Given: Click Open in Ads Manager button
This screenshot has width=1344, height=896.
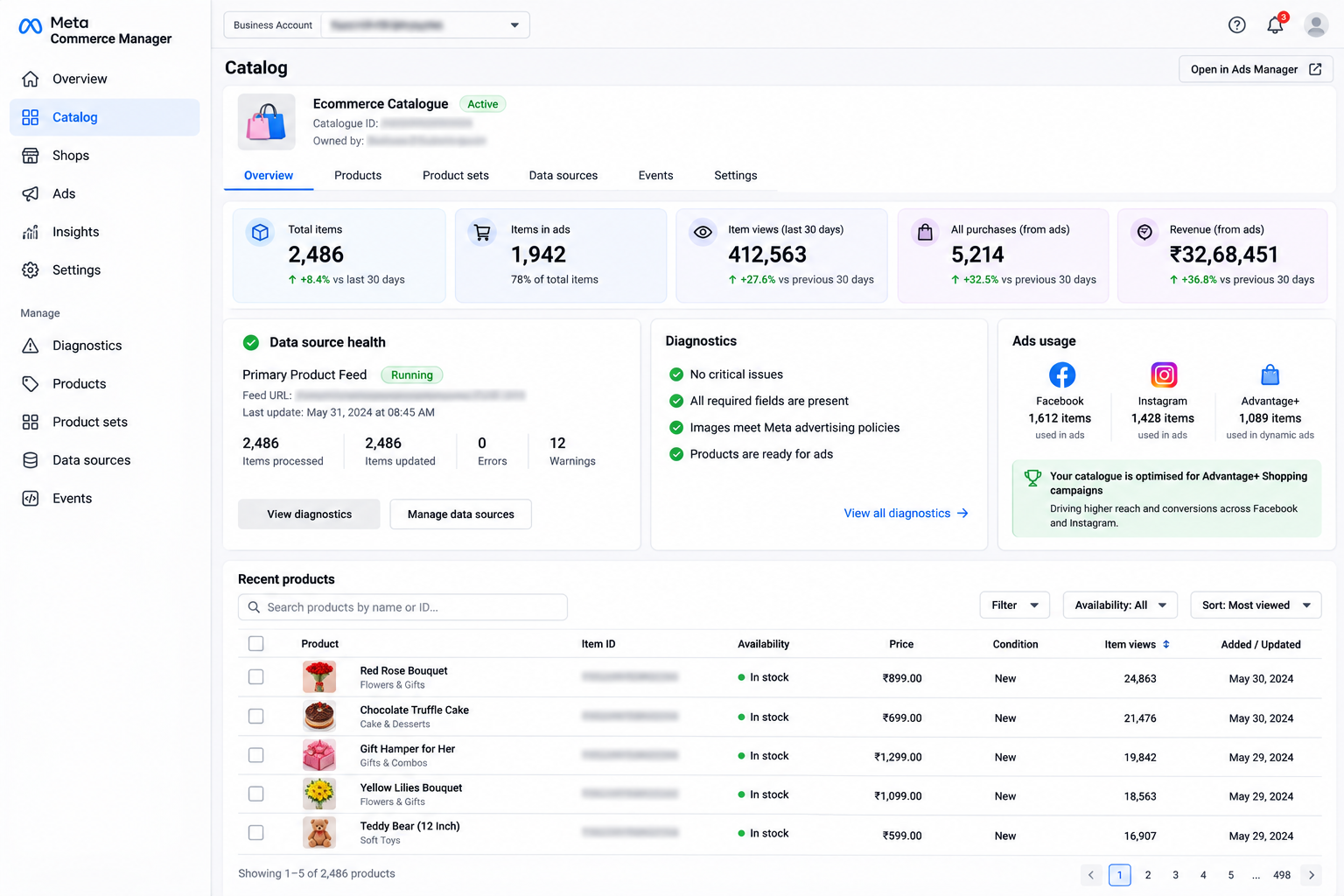Looking at the screenshot, I should click(1256, 69).
